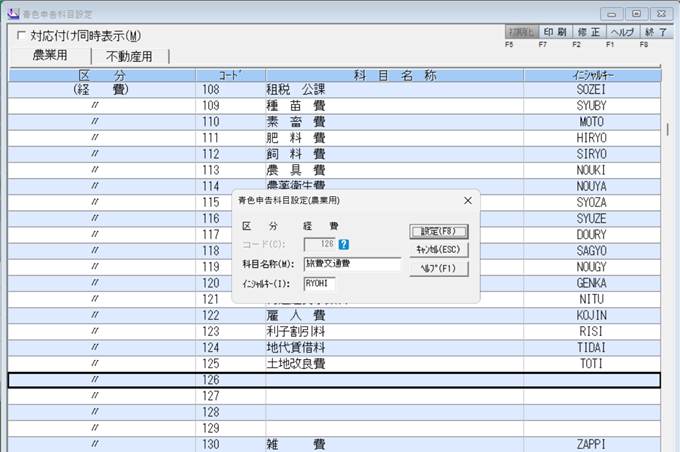This screenshot has width=680, height=452.
Task: Switch to the 不動産用 tab
Action: (129, 56)
